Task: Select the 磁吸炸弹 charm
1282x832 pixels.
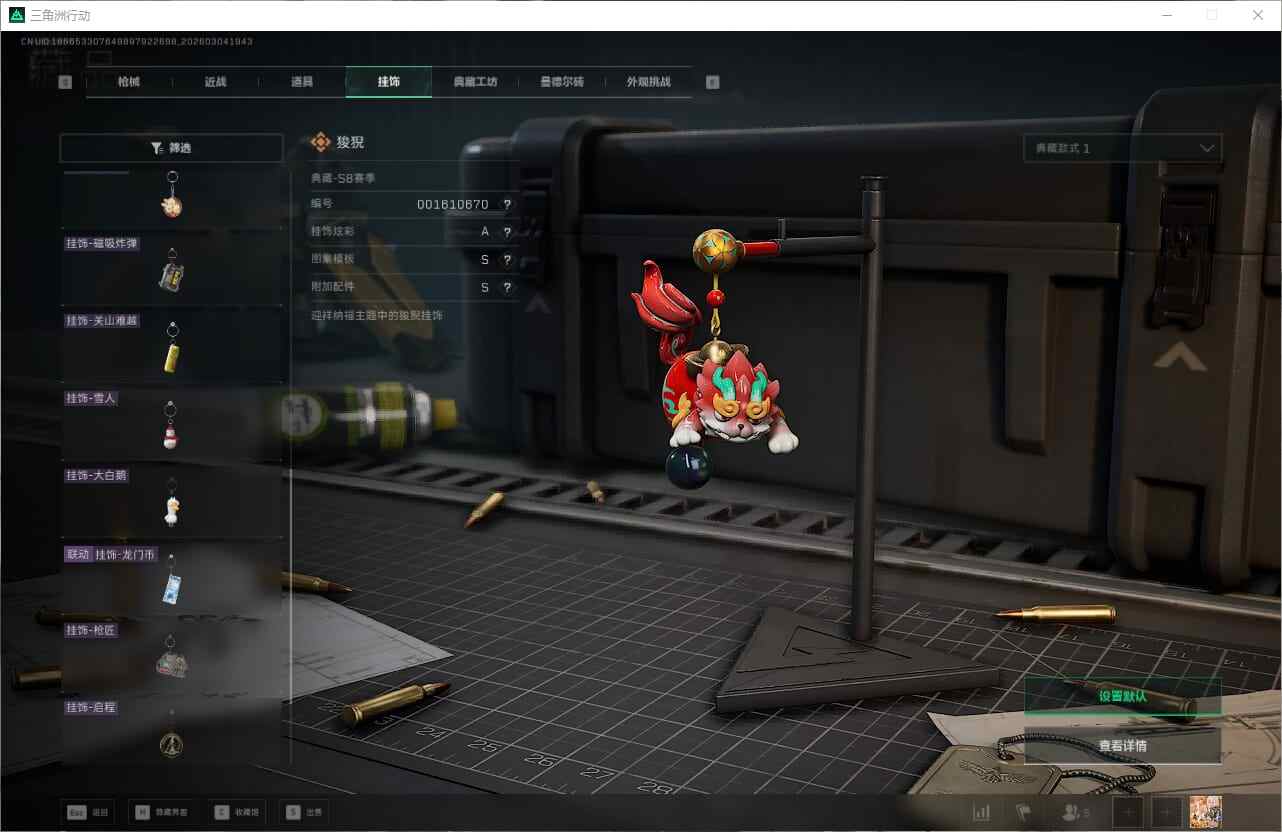Action: click(171, 270)
